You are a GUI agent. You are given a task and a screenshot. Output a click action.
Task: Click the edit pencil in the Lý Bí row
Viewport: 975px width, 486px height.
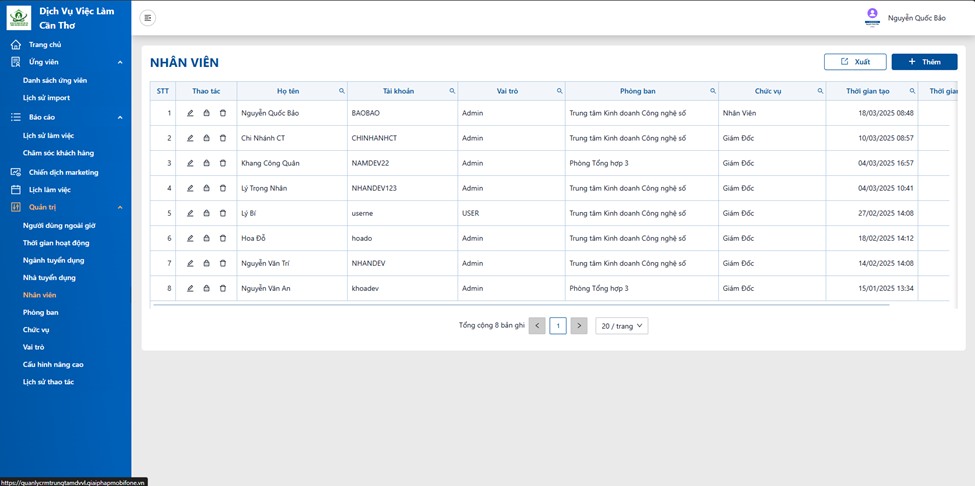click(x=190, y=213)
